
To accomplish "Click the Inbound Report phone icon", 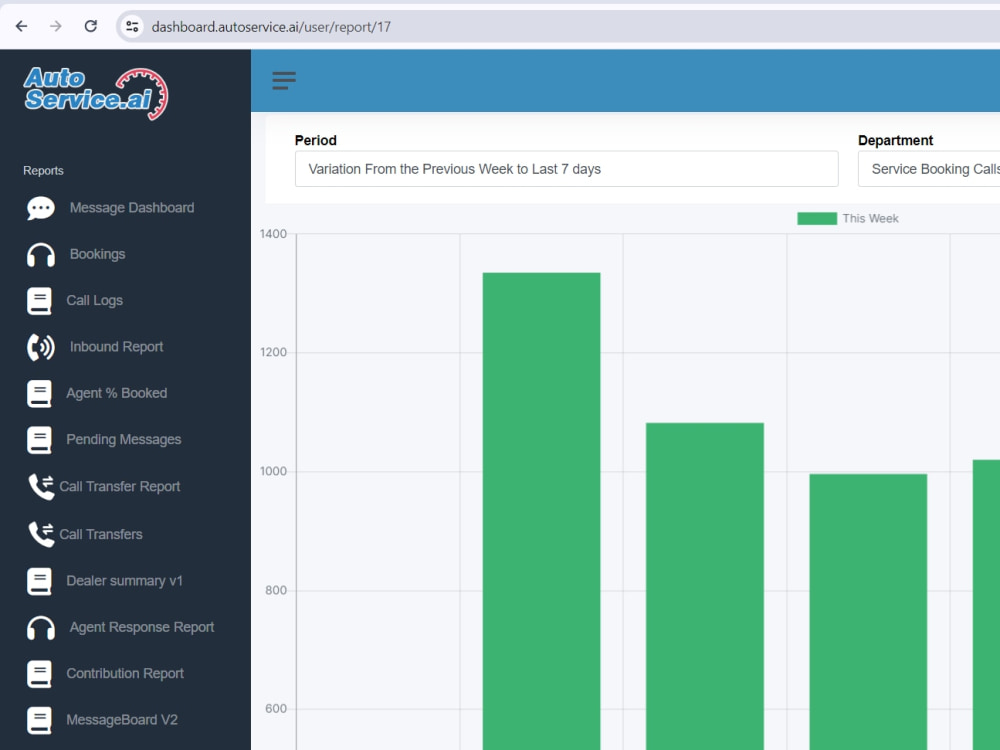I will click(x=40, y=347).
